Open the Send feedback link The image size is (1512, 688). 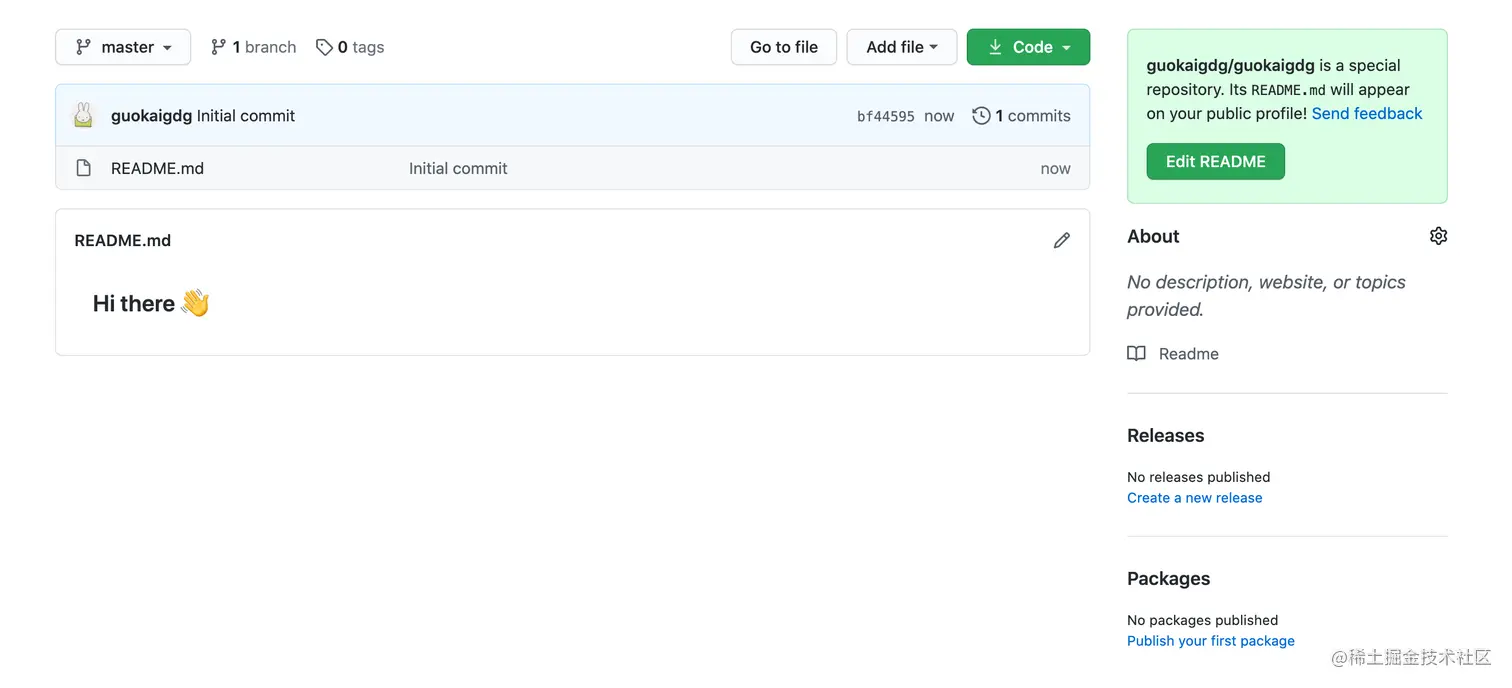(1367, 113)
